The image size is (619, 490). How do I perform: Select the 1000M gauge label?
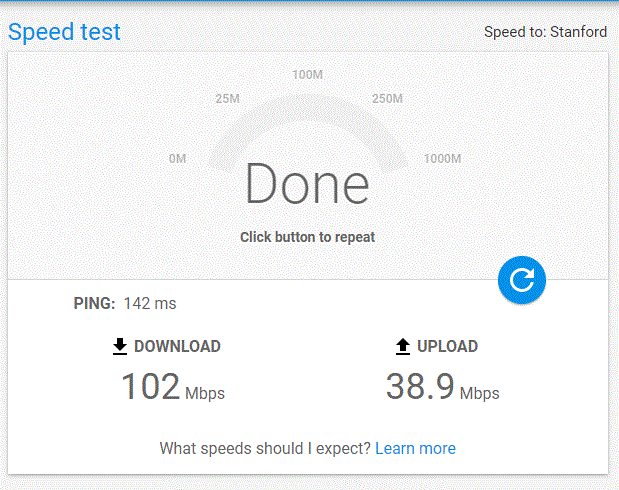tap(442, 159)
